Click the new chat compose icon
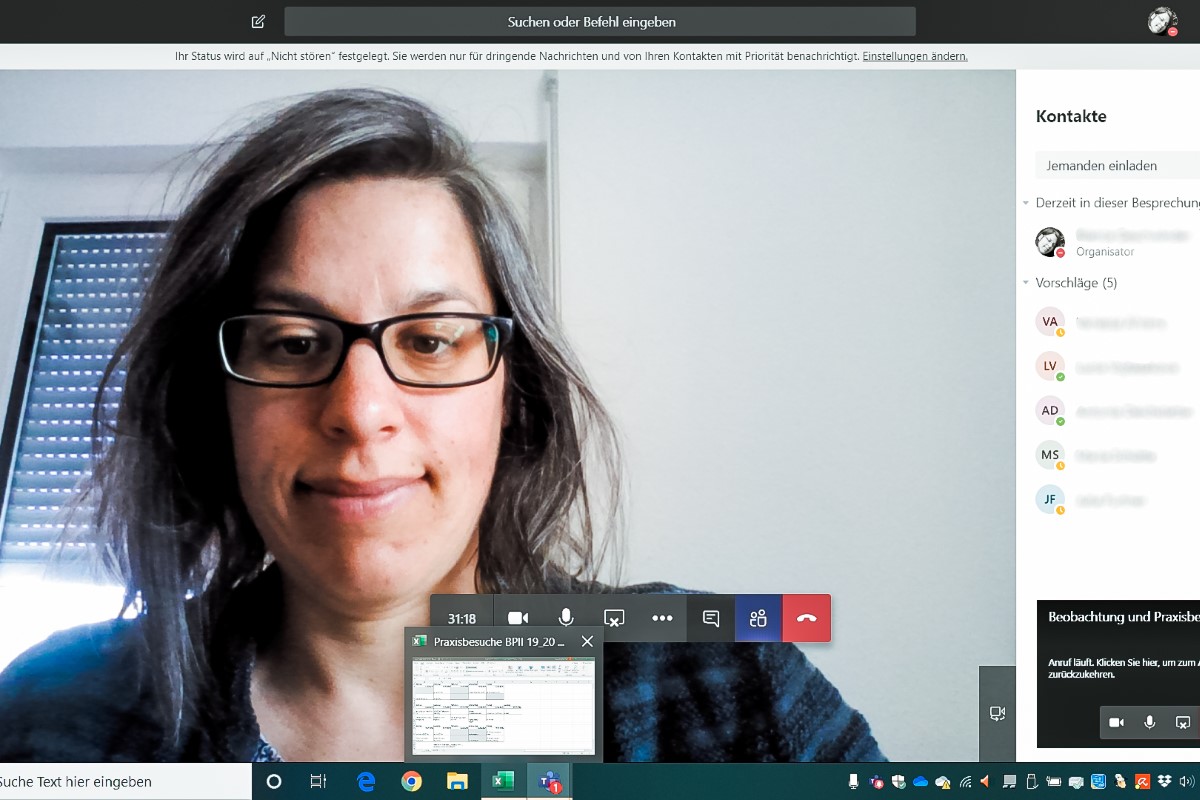 click(x=258, y=21)
